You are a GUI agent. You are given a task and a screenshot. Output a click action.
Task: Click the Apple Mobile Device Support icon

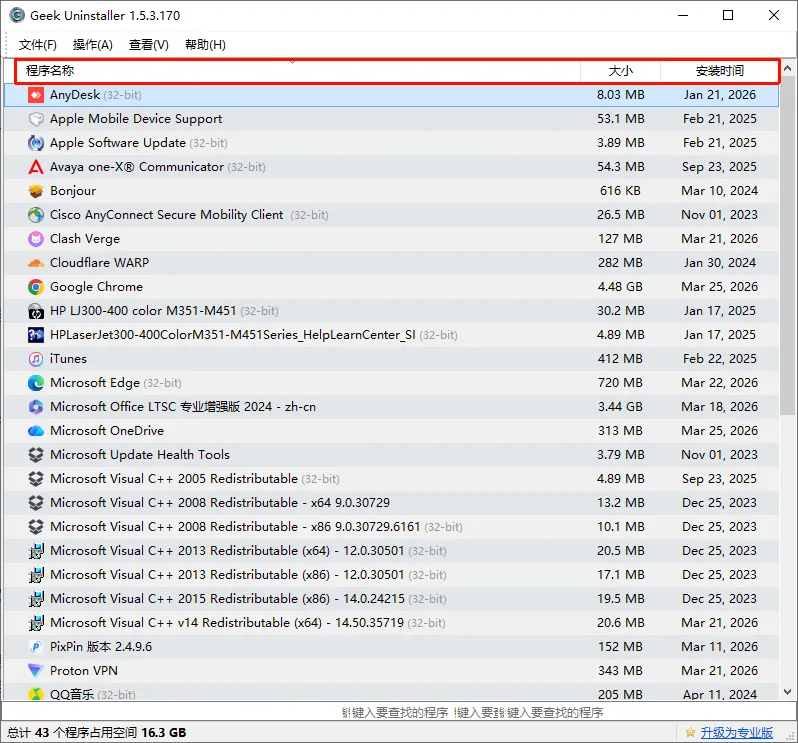[x=36, y=119]
